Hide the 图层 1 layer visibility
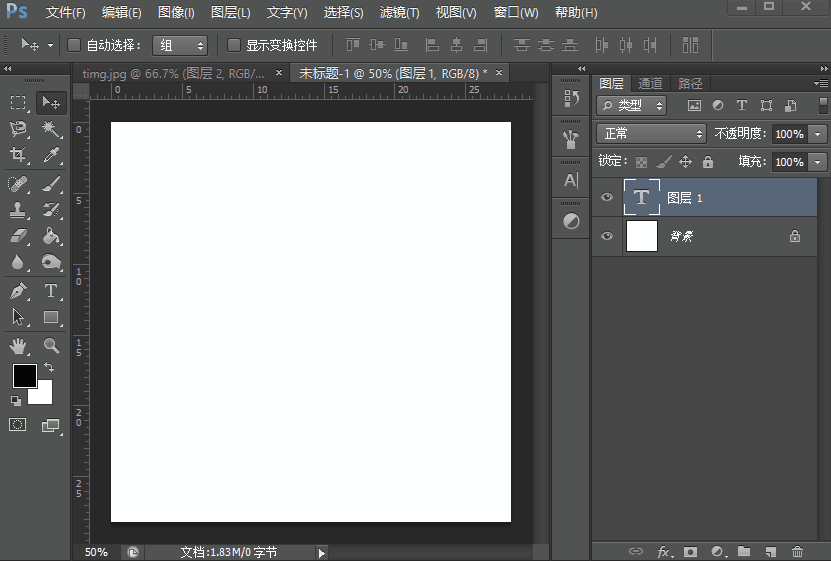The height and width of the screenshot is (561, 831). (607, 197)
